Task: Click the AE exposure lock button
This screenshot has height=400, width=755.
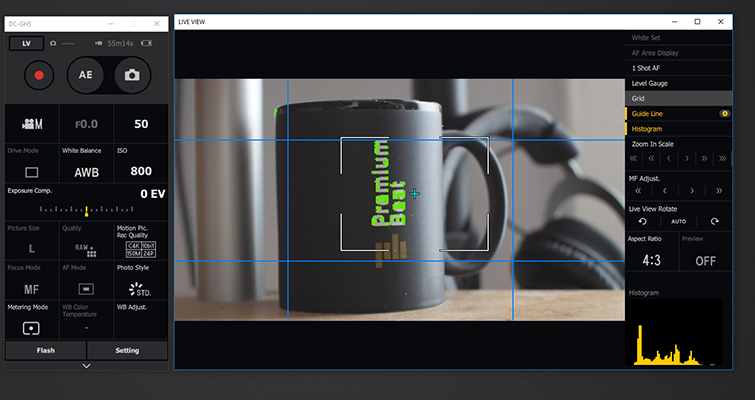Action: click(x=86, y=74)
